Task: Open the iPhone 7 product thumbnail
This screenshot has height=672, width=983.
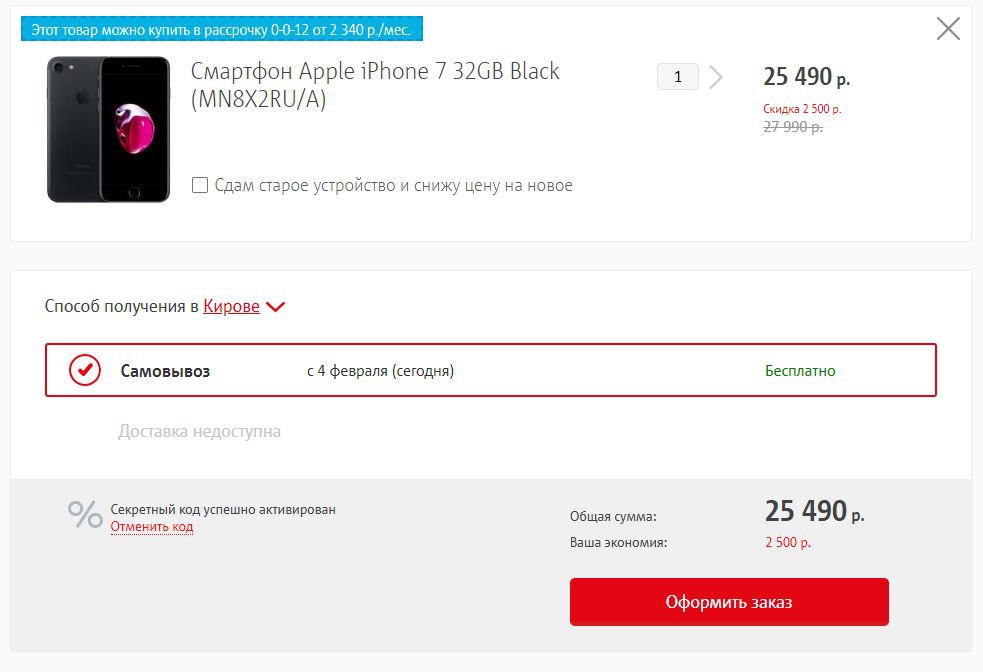Action: [x=108, y=129]
